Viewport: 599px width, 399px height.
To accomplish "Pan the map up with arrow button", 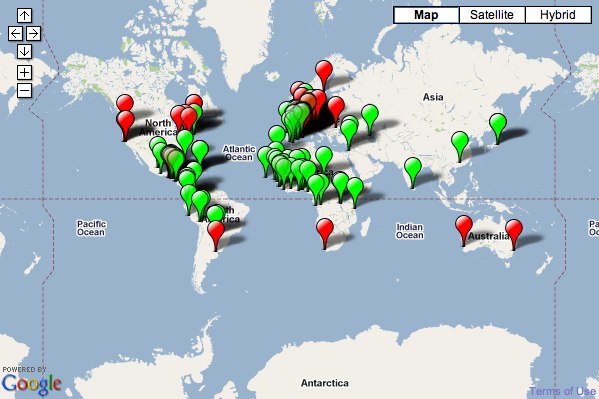I will (24, 15).
